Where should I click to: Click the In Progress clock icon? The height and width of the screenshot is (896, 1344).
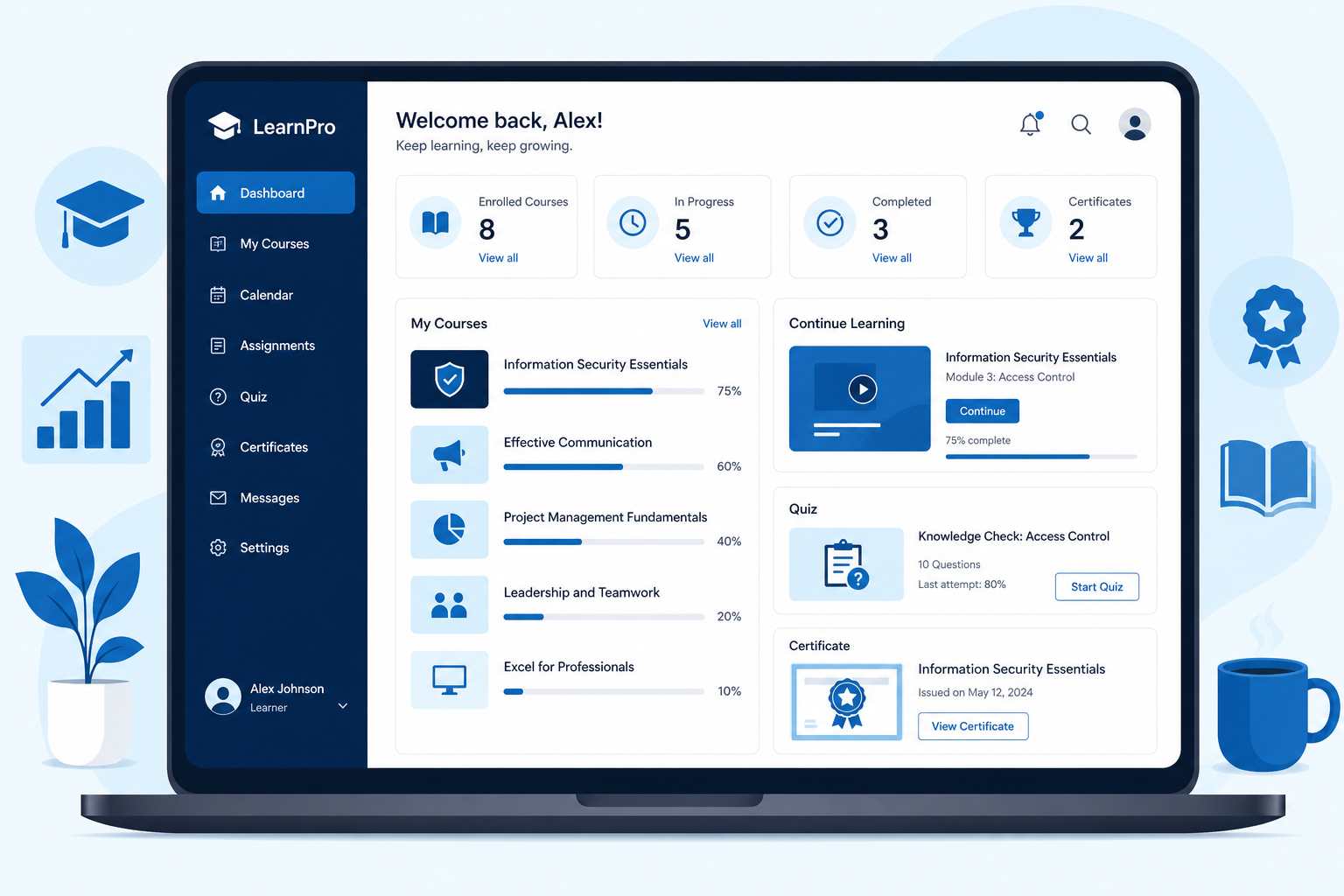tap(633, 223)
